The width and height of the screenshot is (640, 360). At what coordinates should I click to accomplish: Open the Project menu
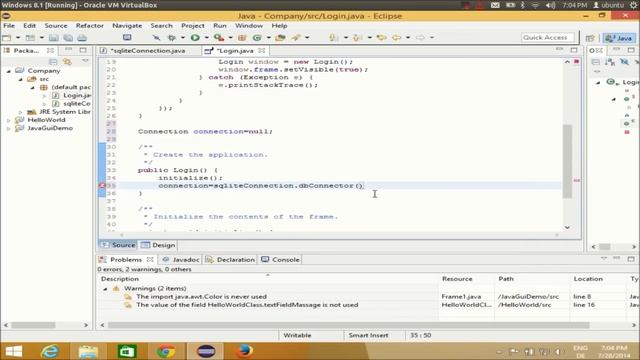pyautogui.click(x=193, y=25)
